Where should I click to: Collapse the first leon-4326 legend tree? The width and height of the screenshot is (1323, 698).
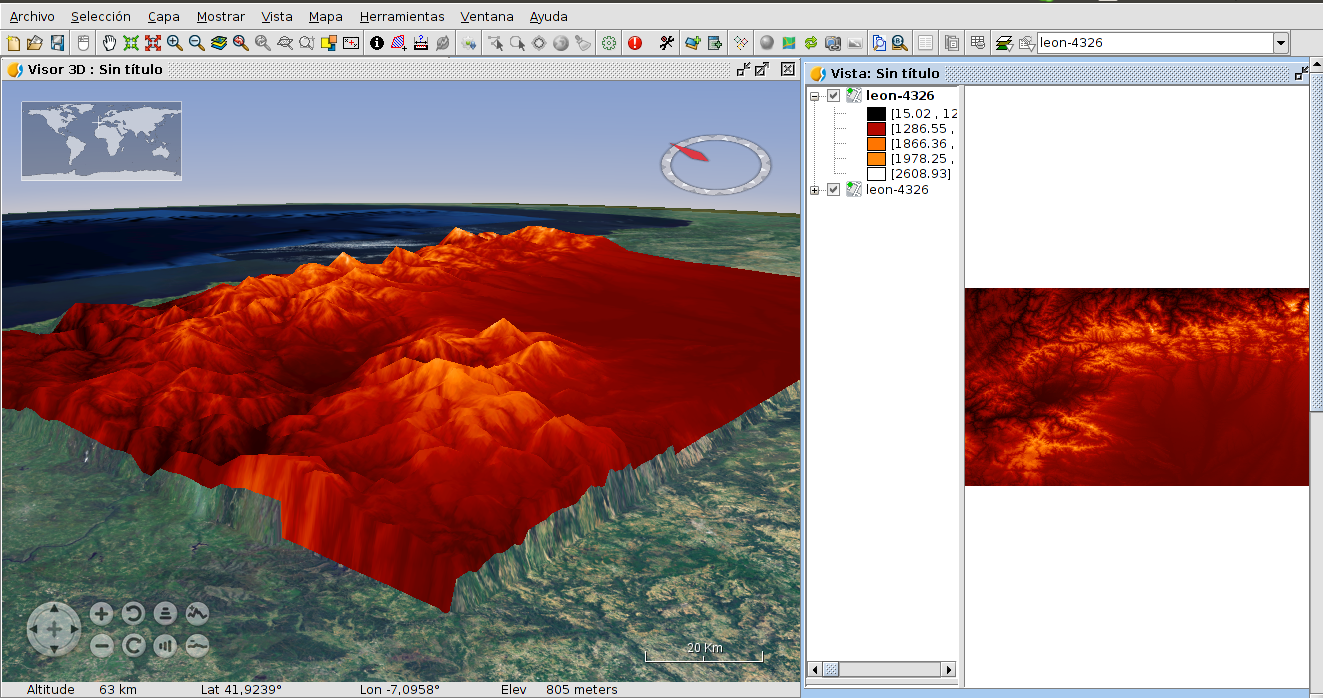click(x=815, y=96)
